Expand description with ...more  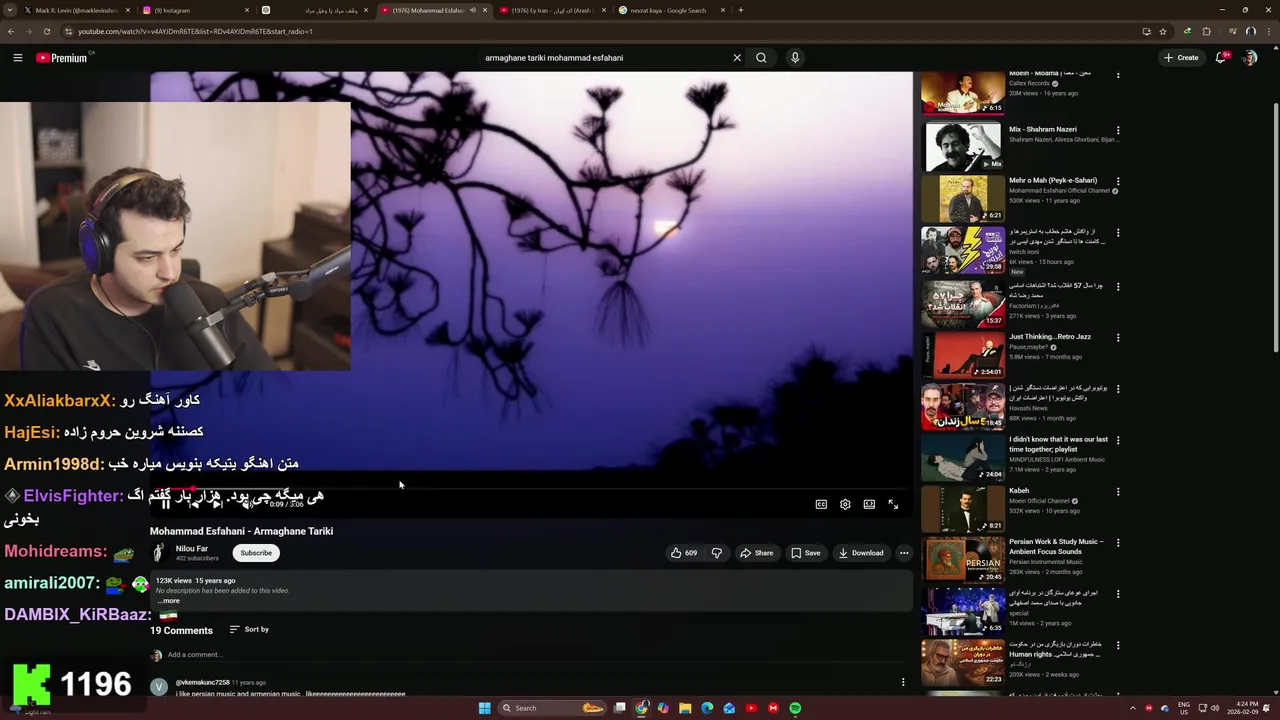(x=169, y=601)
